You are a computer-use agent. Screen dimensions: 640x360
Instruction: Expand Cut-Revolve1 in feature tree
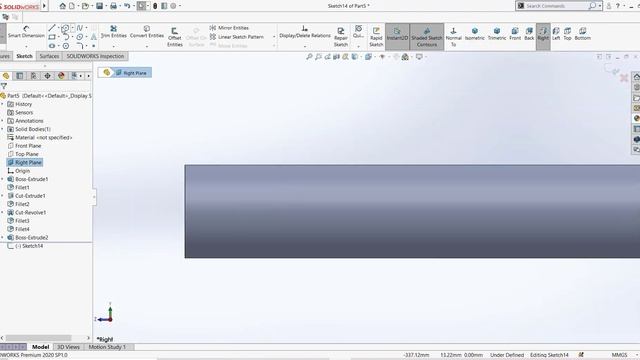coord(2,213)
